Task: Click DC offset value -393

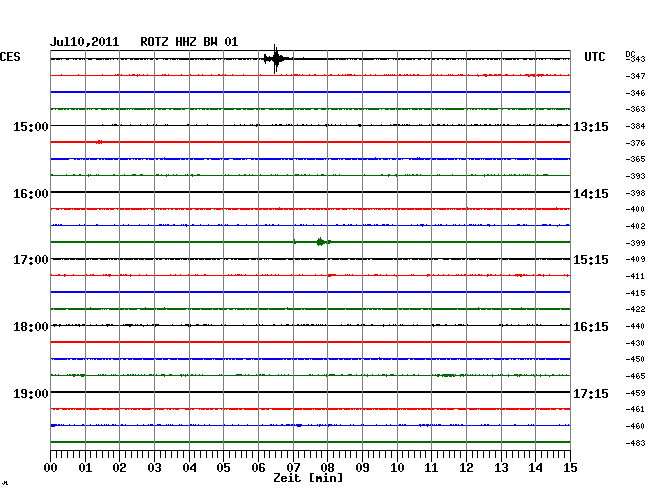Action: [635, 177]
